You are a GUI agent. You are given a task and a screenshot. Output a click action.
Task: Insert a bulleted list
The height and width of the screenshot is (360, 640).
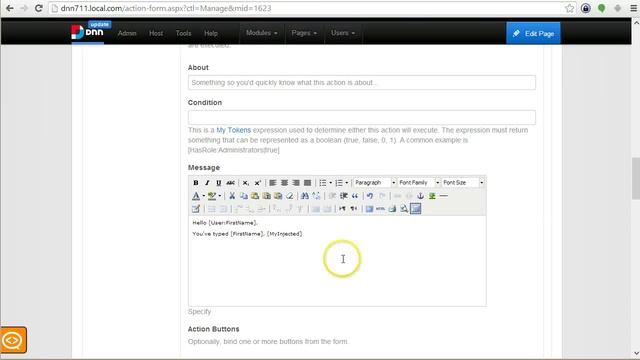[x=323, y=183]
